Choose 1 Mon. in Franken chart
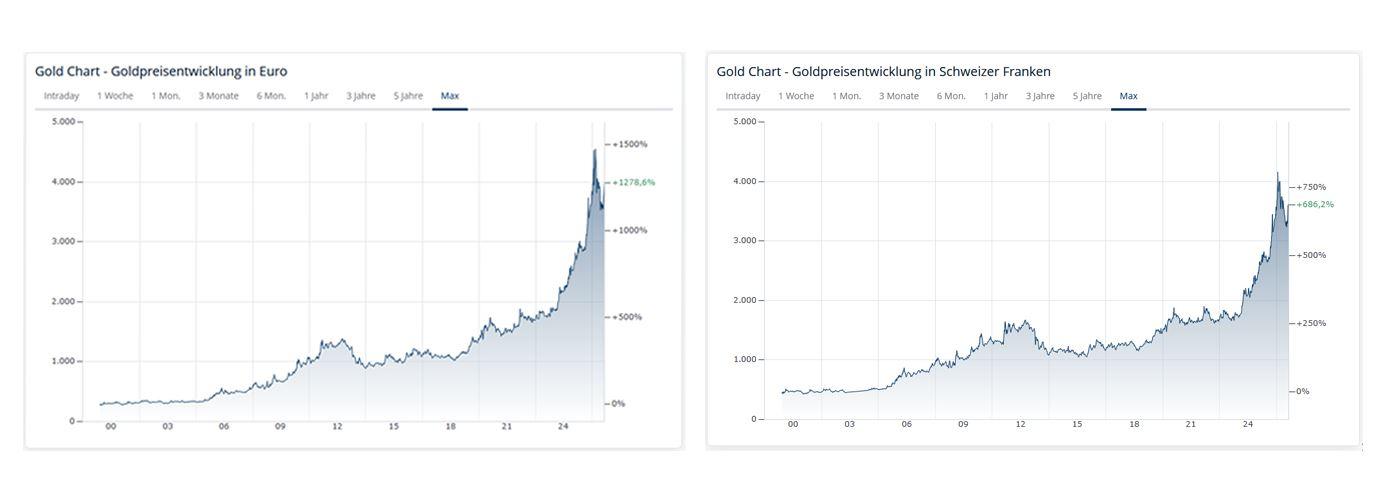 (847, 96)
